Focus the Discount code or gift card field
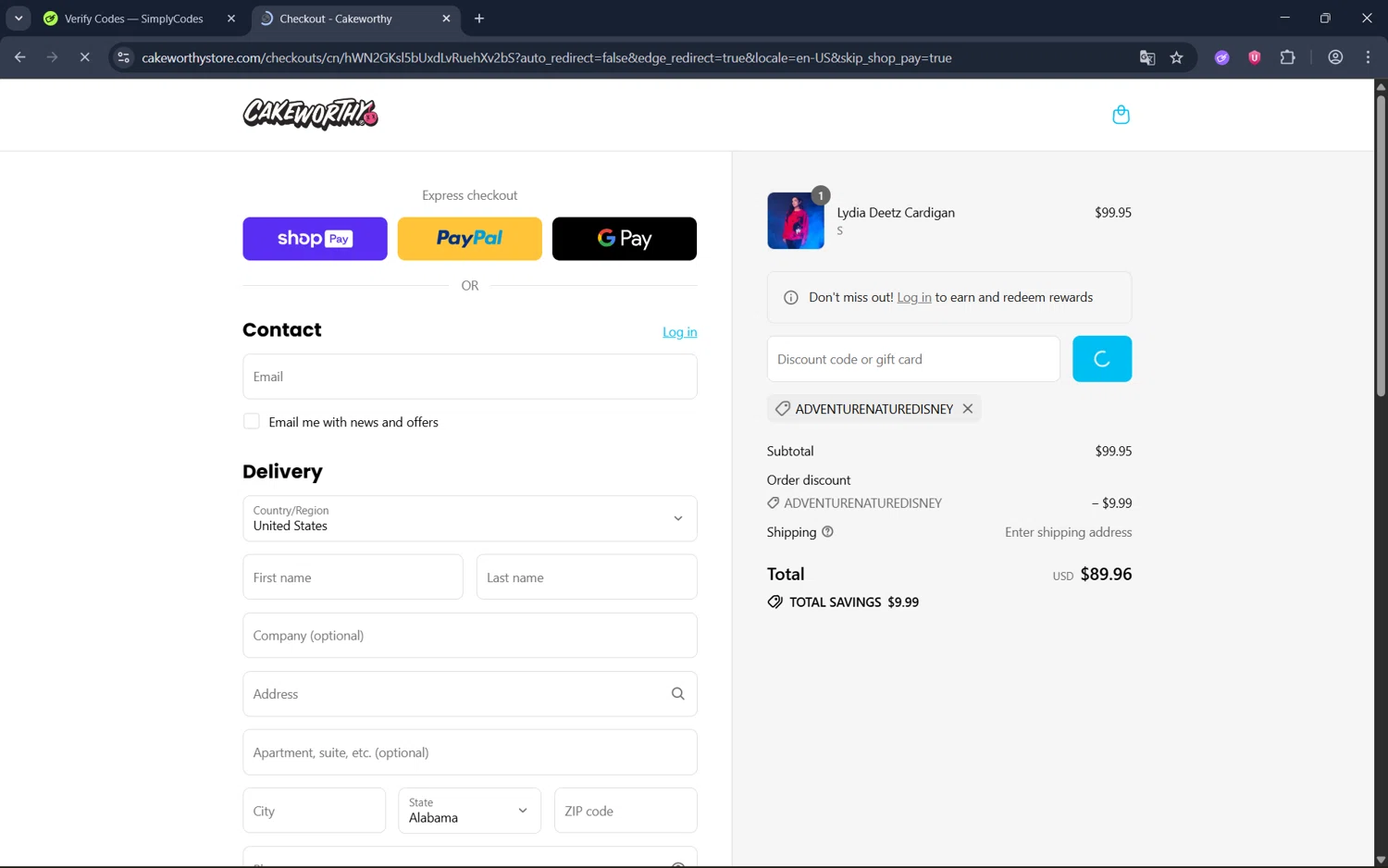 [913, 359]
